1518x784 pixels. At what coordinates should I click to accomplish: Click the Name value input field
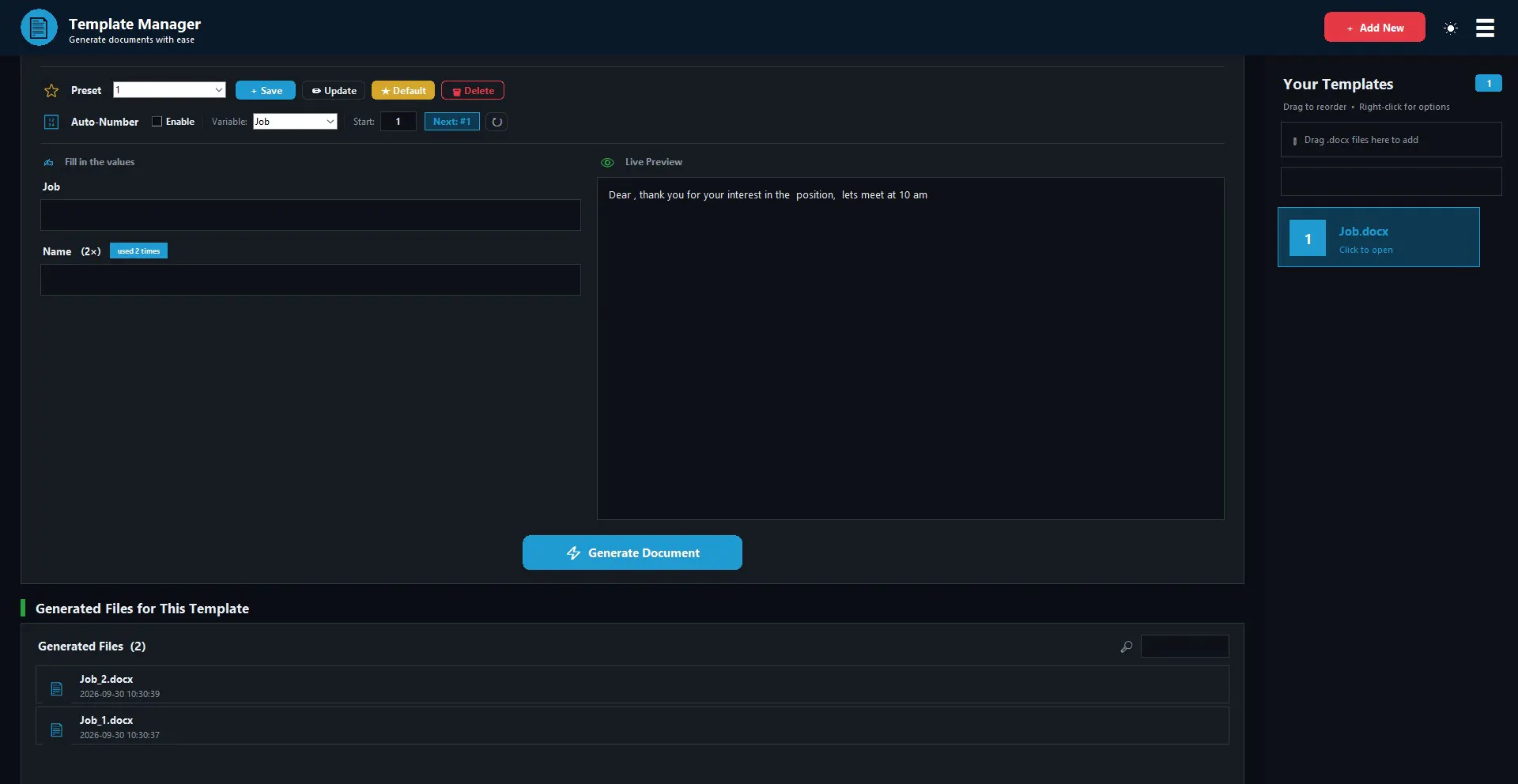(311, 280)
